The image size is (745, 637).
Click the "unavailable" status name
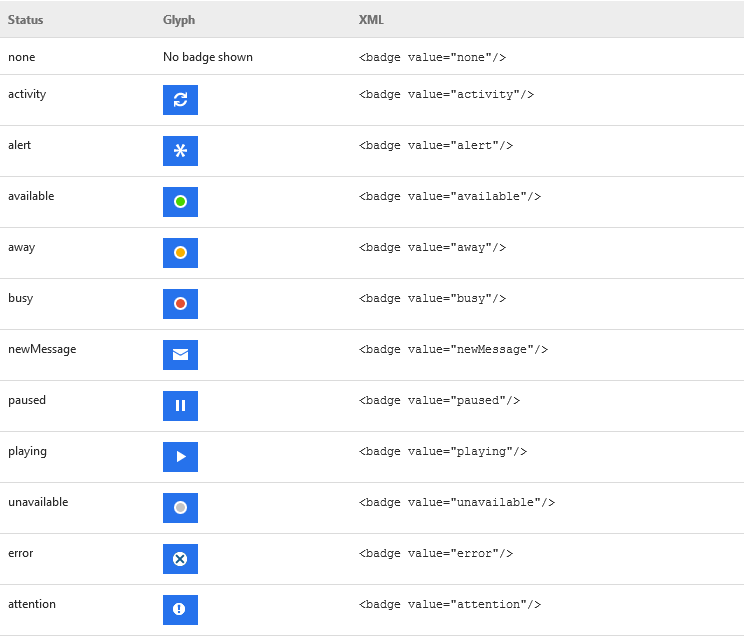(38, 502)
